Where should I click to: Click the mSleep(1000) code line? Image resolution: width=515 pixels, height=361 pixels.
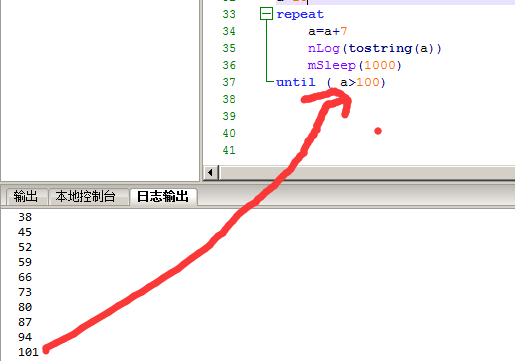355,65
